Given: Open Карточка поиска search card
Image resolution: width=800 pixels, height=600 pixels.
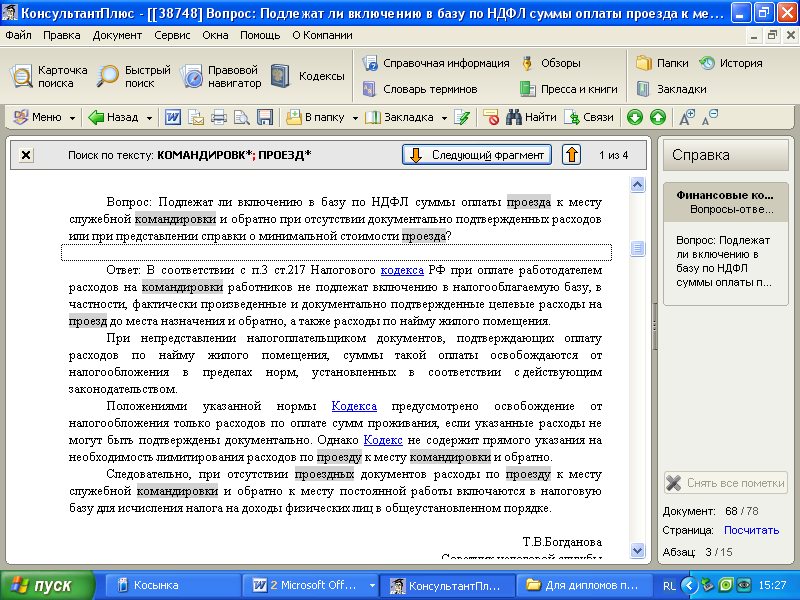Looking at the screenshot, I should [x=48, y=77].
